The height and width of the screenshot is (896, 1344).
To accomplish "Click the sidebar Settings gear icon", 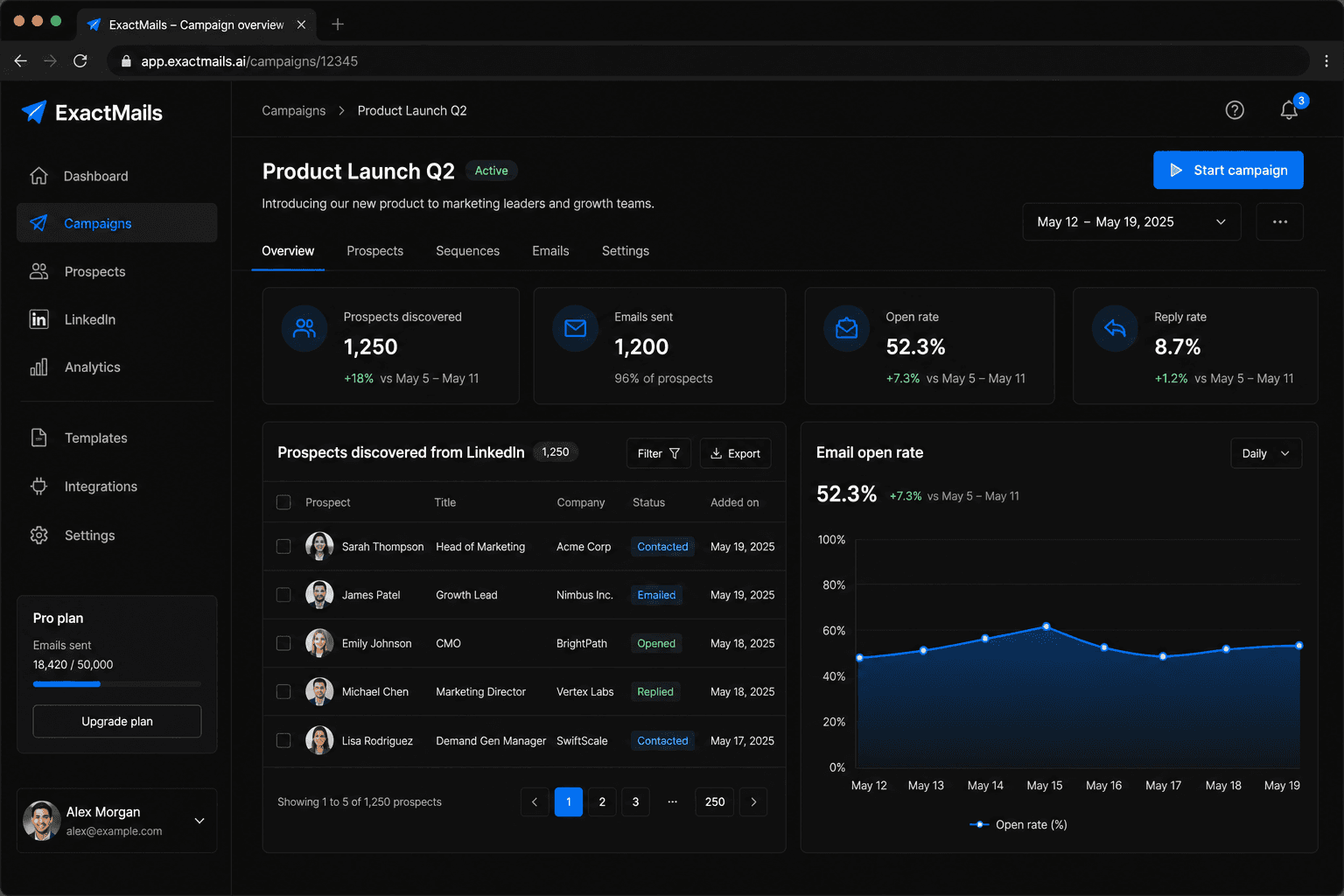I will (x=38, y=535).
